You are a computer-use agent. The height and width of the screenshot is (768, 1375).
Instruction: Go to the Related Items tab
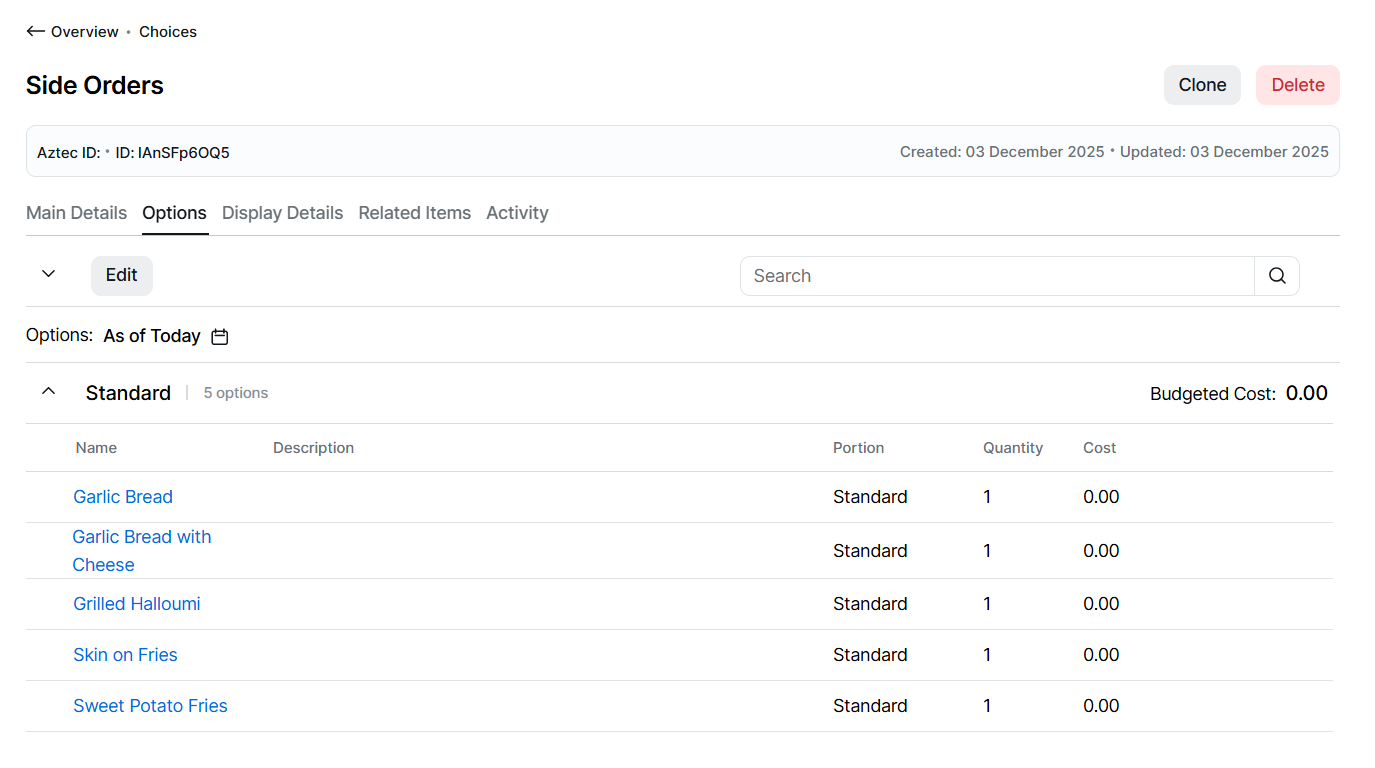tap(414, 213)
